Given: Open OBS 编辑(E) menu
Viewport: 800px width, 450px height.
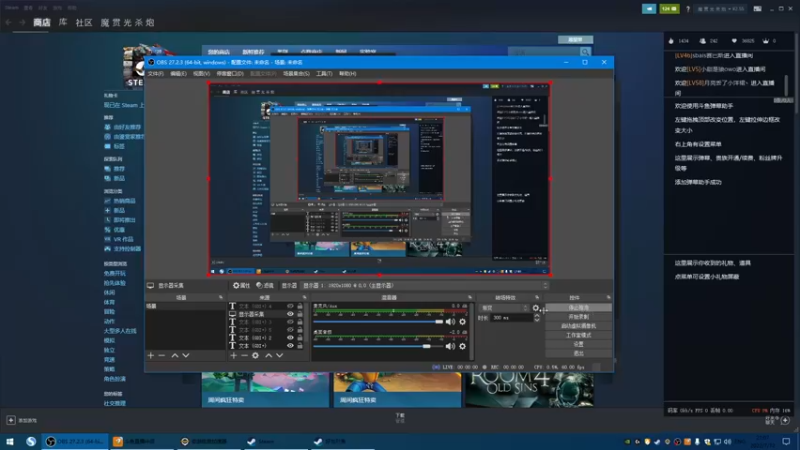Looking at the screenshot, I should [178, 74].
